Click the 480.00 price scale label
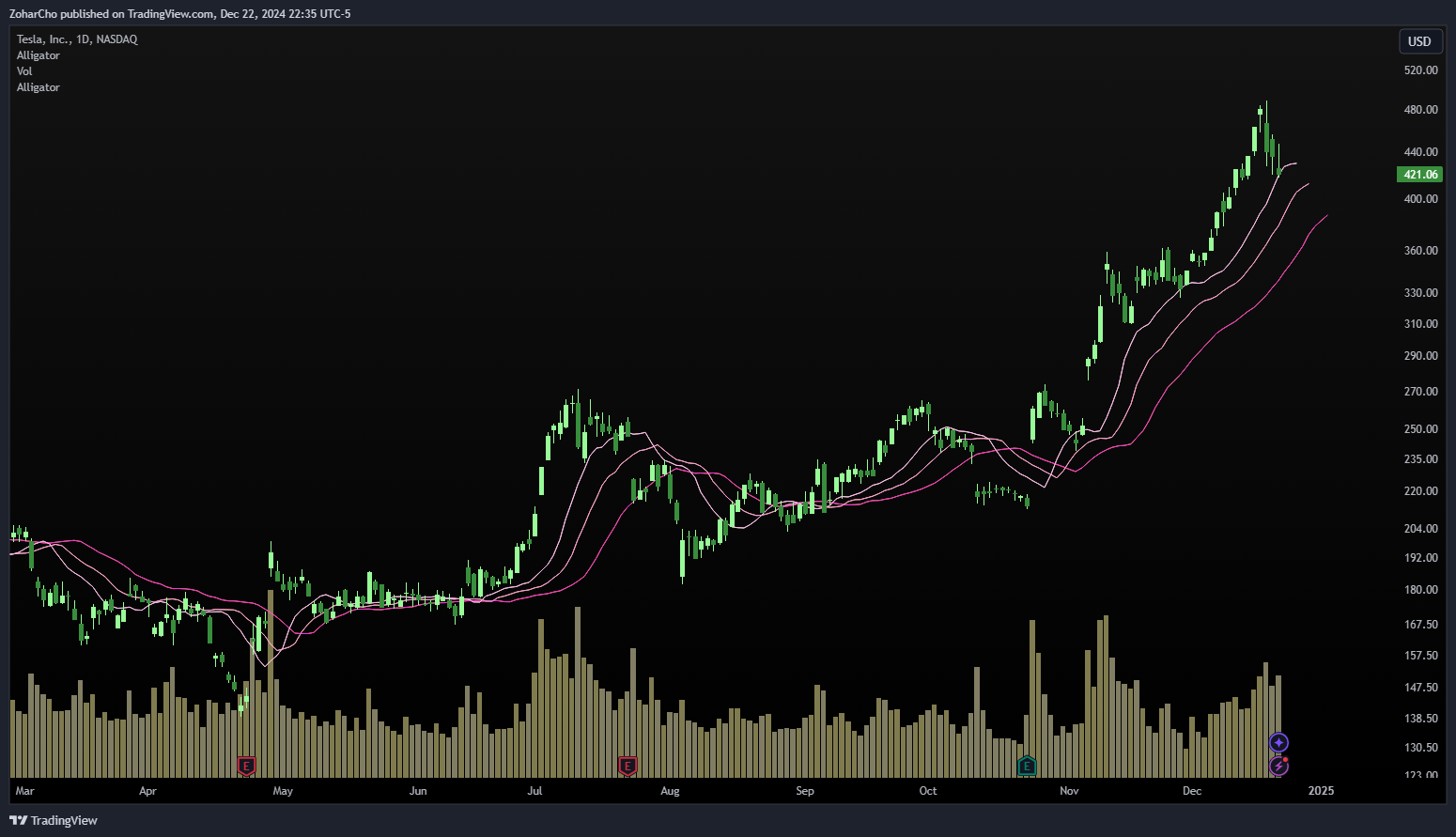The image size is (1456, 837). pyautogui.click(x=1420, y=110)
